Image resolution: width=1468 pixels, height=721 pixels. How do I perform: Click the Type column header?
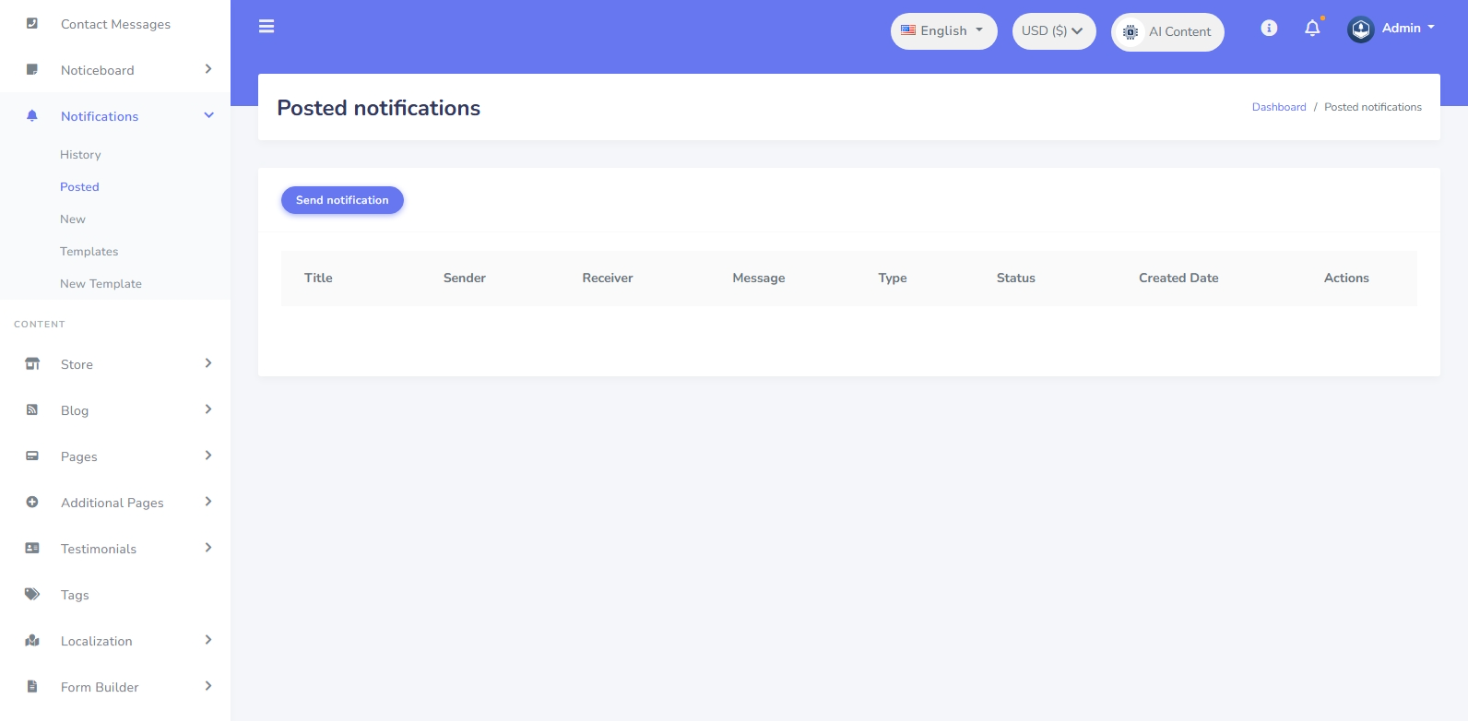tap(892, 278)
